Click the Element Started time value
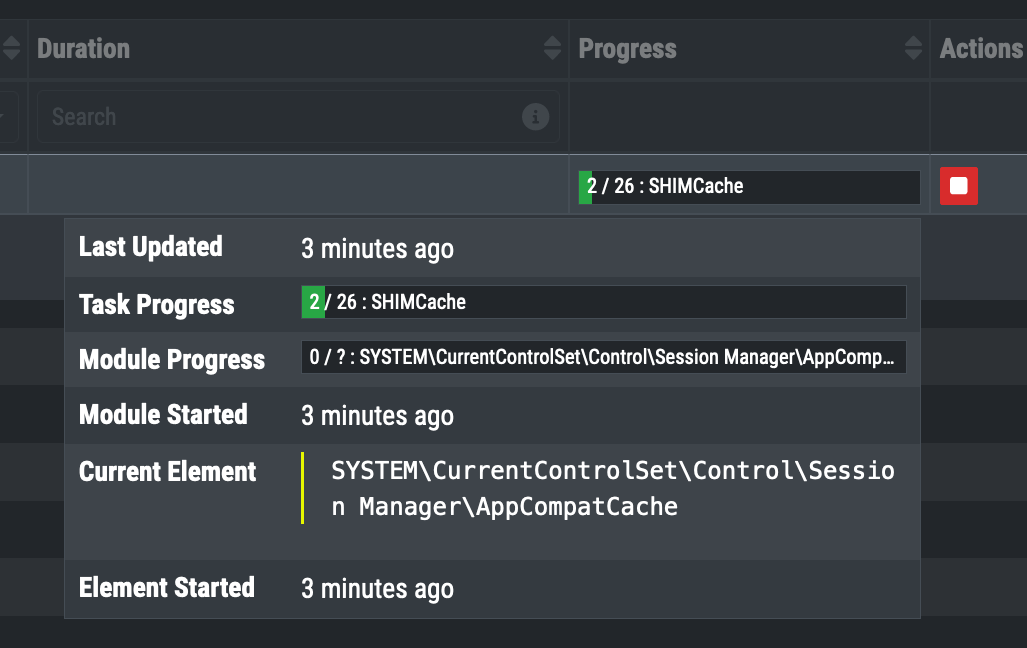1027x648 pixels. [x=377, y=588]
